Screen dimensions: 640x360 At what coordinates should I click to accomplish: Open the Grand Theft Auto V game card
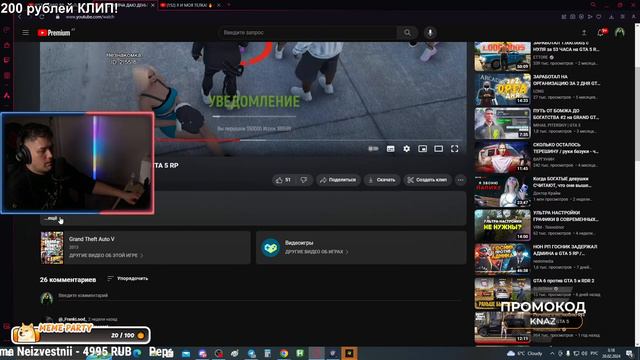pyautogui.click(x=145, y=247)
